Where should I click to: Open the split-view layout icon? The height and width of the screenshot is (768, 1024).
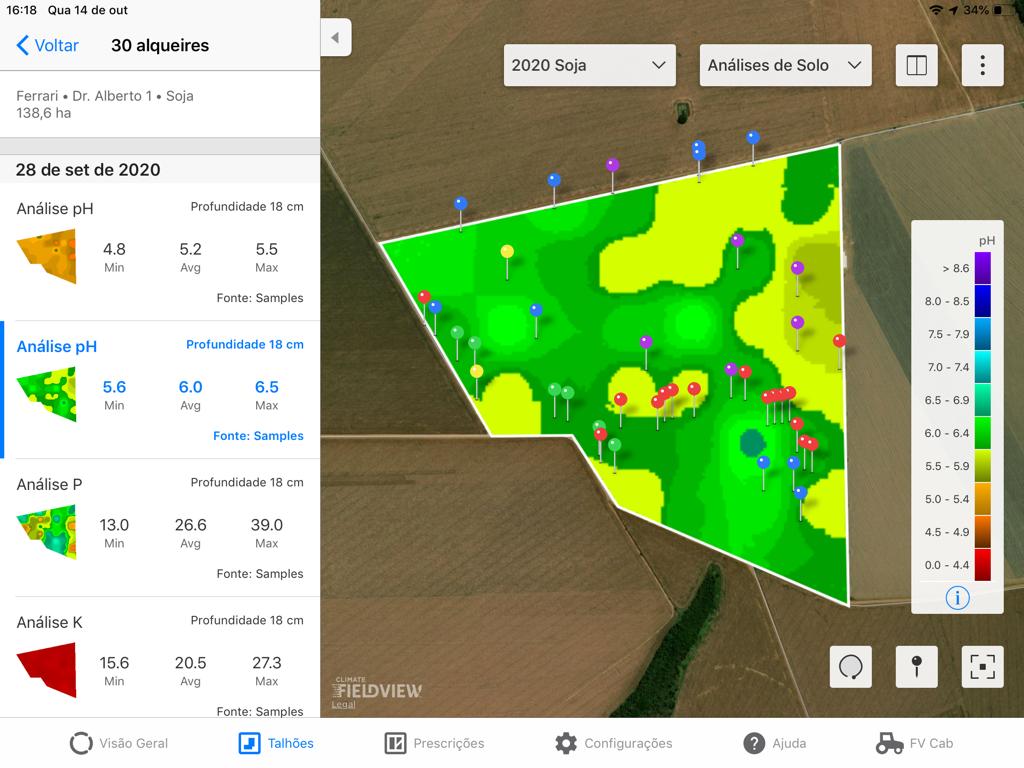(x=916, y=65)
